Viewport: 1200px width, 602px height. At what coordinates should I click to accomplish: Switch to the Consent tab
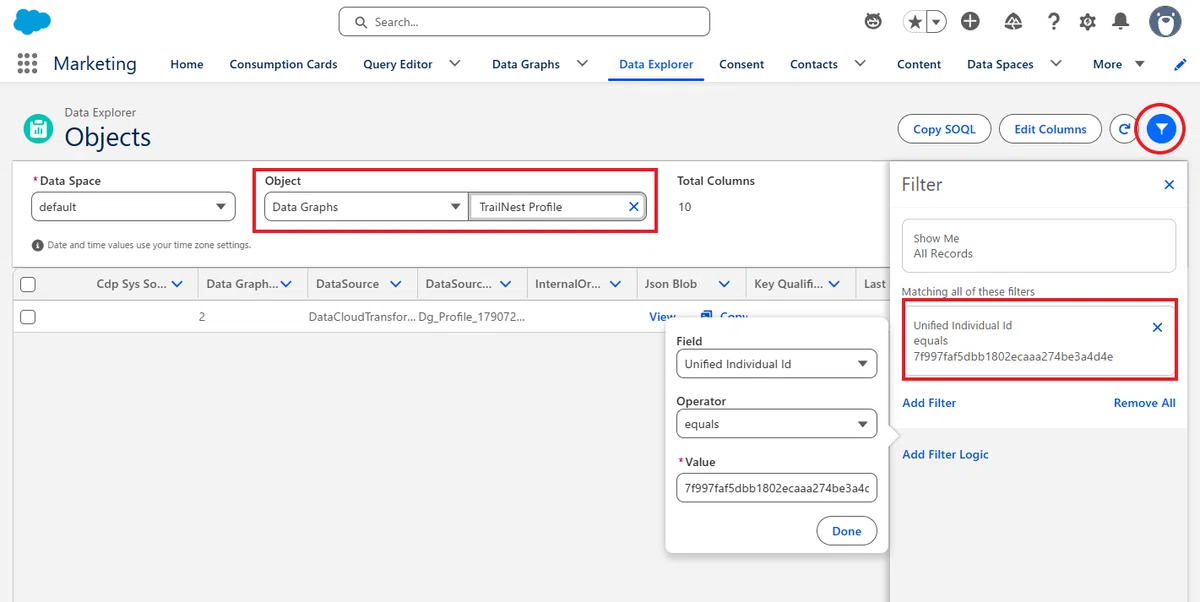(741, 64)
